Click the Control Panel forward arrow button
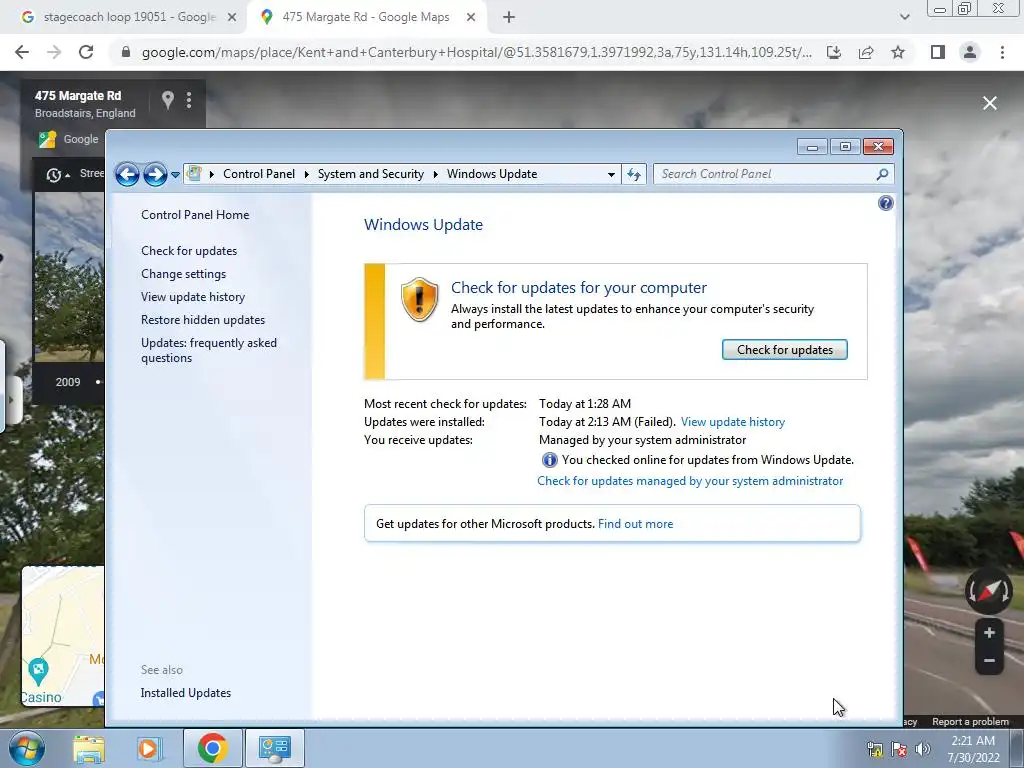This screenshot has height=768, width=1024. (155, 174)
